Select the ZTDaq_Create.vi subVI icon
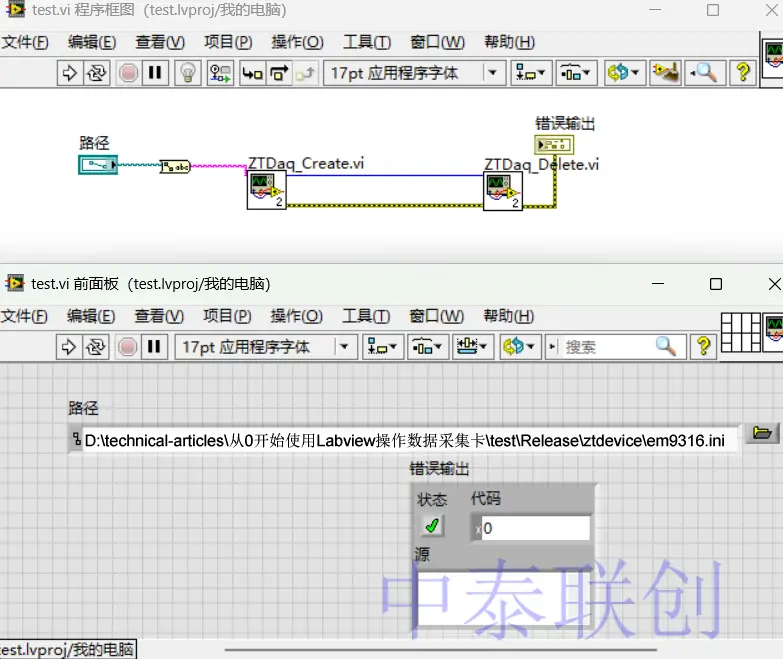783x659 pixels. point(267,190)
